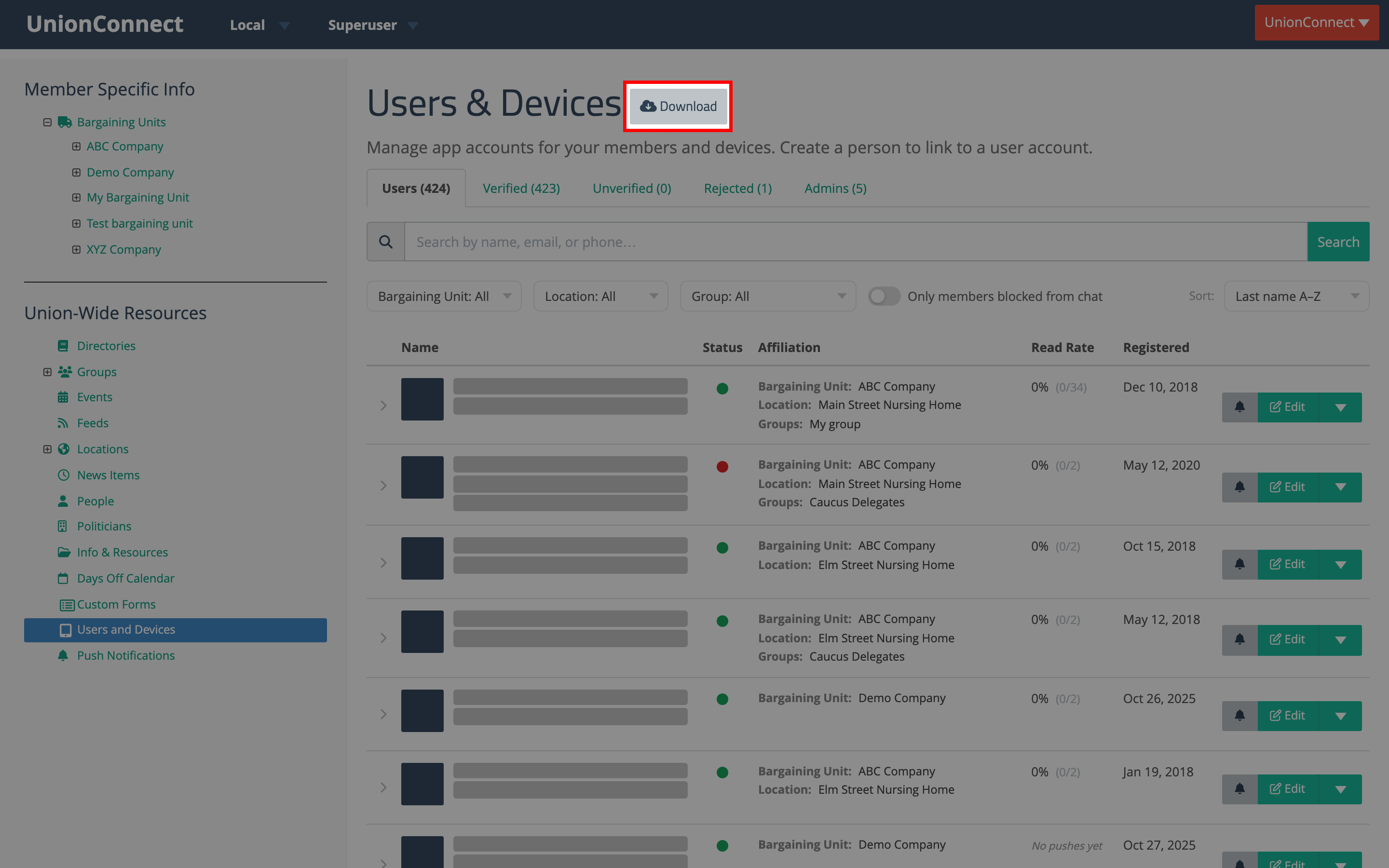Click avatar thumbnail of Dec 10, 2018 user
Image resolution: width=1389 pixels, height=868 pixels.
(422, 399)
